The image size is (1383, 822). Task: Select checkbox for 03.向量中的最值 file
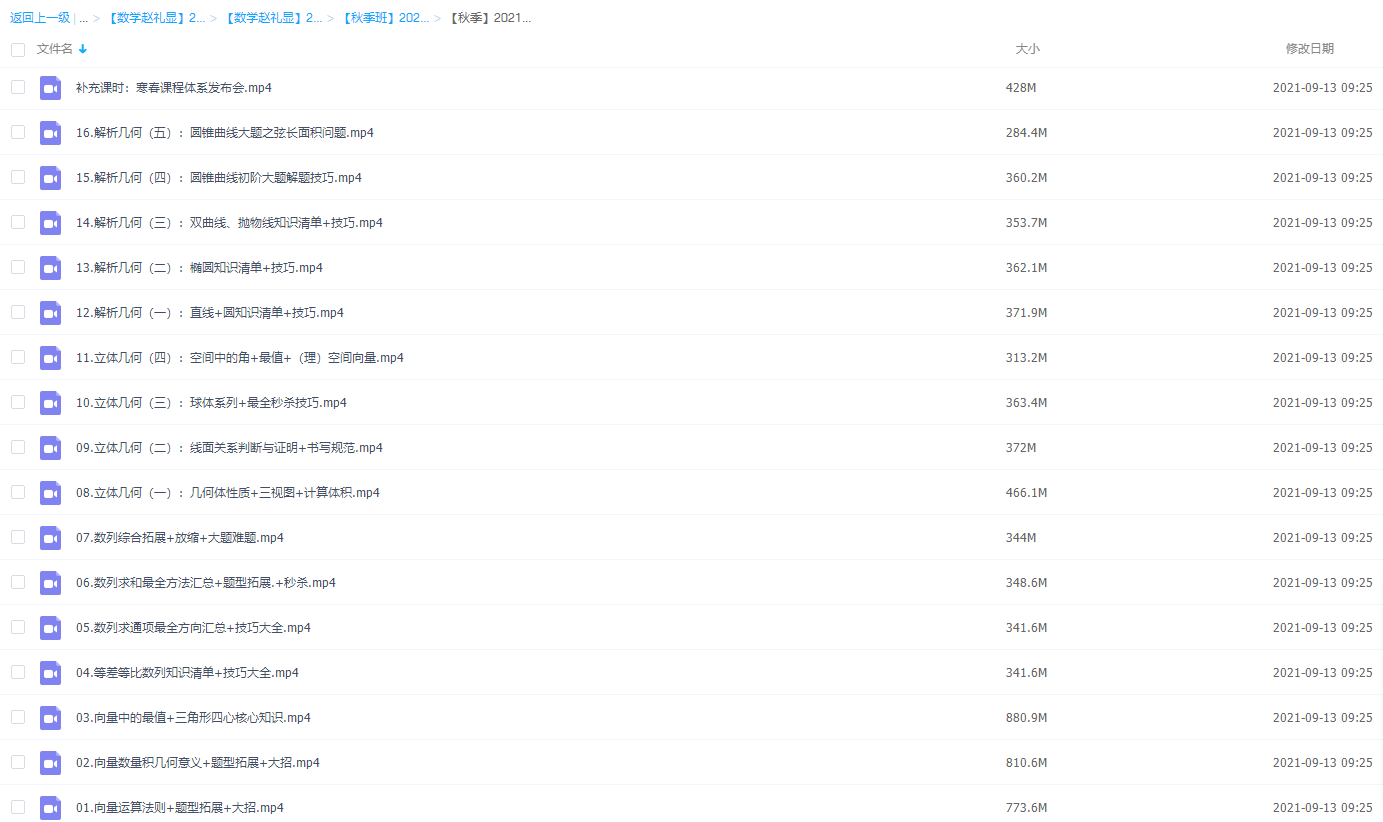tap(18, 717)
